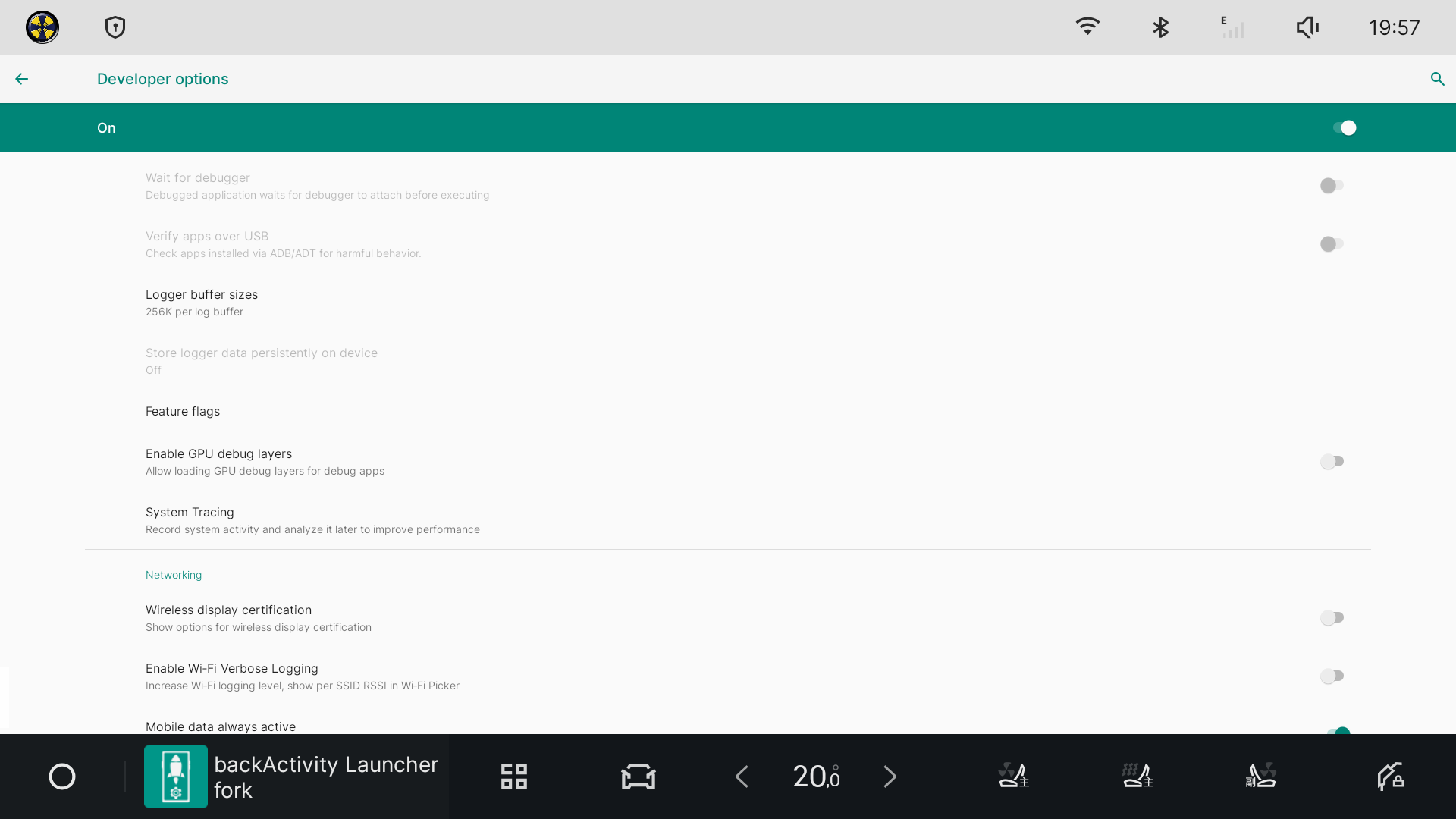
Task: Tap the shield privacy icon
Action: click(115, 28)
